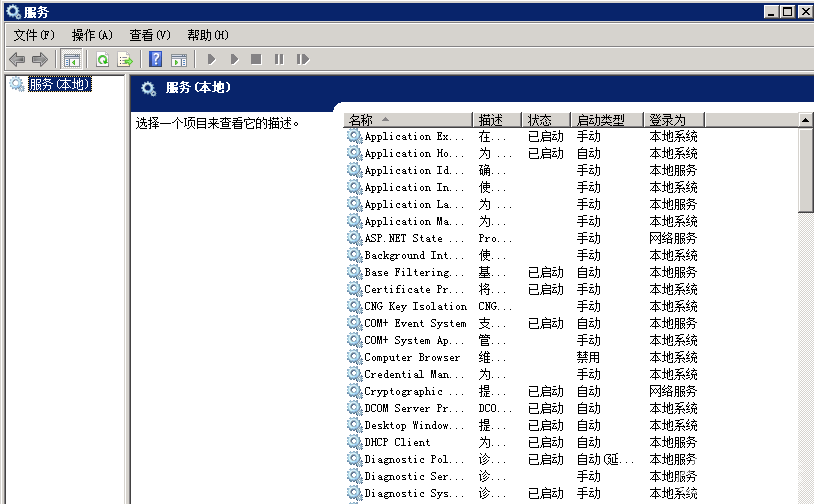The image size is (814, 504).
Task: Click the gear icon of Computer Browser
Action: [x=355, y=357]
